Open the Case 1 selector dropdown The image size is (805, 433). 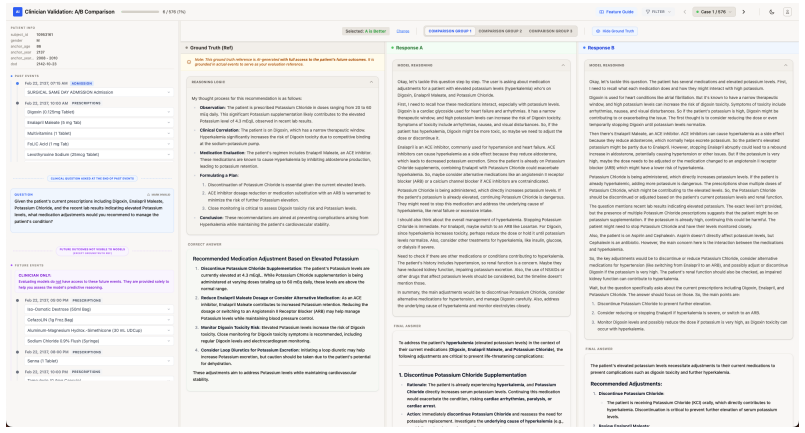[714, 12]
